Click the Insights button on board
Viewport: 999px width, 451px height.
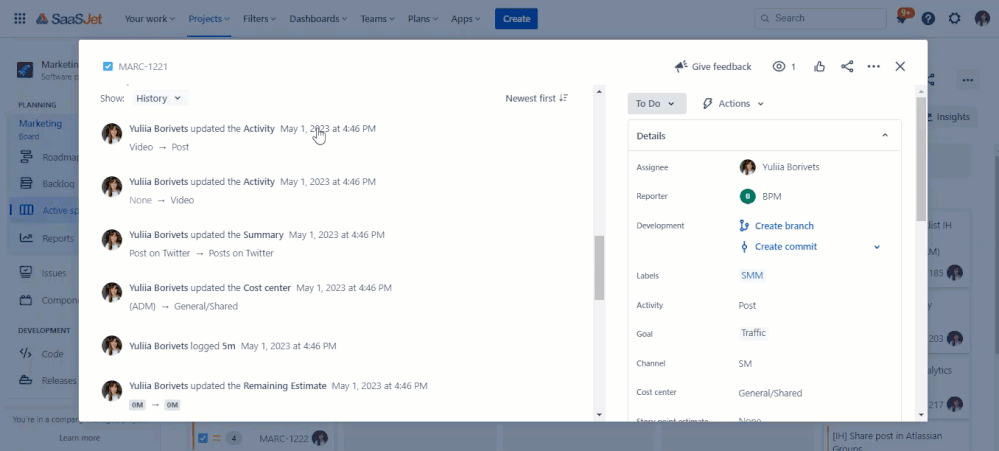952,117
